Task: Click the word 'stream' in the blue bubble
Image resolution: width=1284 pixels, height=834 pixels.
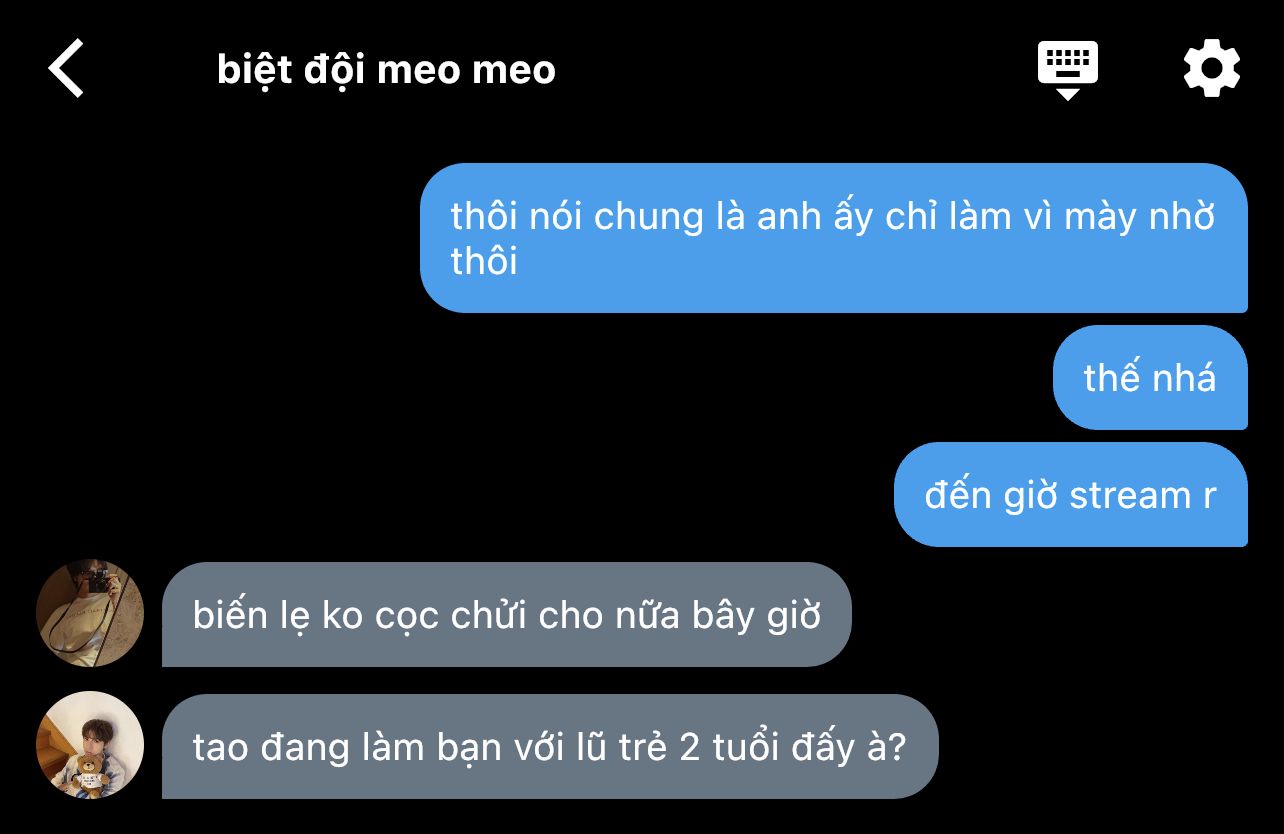Action: 1115,496
